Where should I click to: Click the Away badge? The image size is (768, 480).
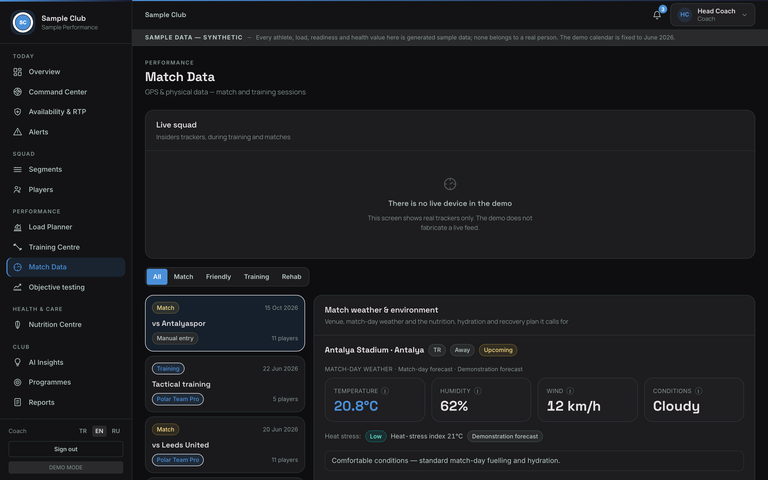(462, 350)
